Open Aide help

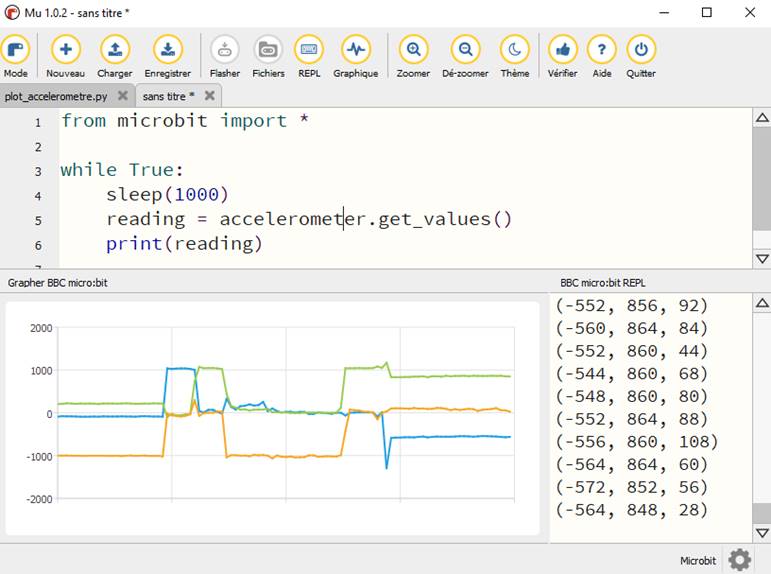pyautogui.click(x=602, y=57)
